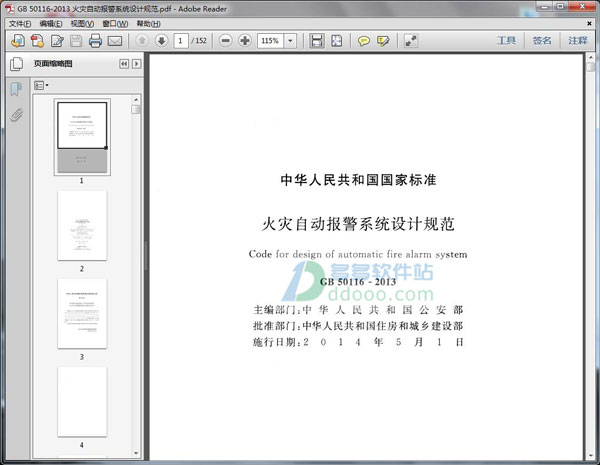Screen dimensions: 600x465
Task: Collapse the thumbnails panel with double-arrow button
Action: pos(124,64)
